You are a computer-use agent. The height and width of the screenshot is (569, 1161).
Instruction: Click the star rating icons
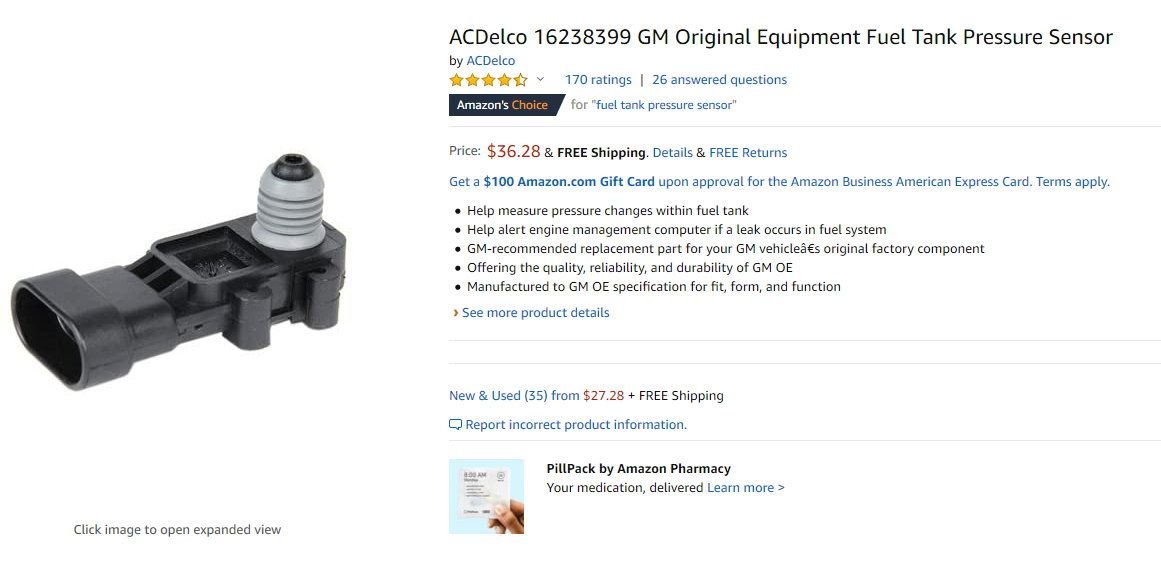coord(488,80)
